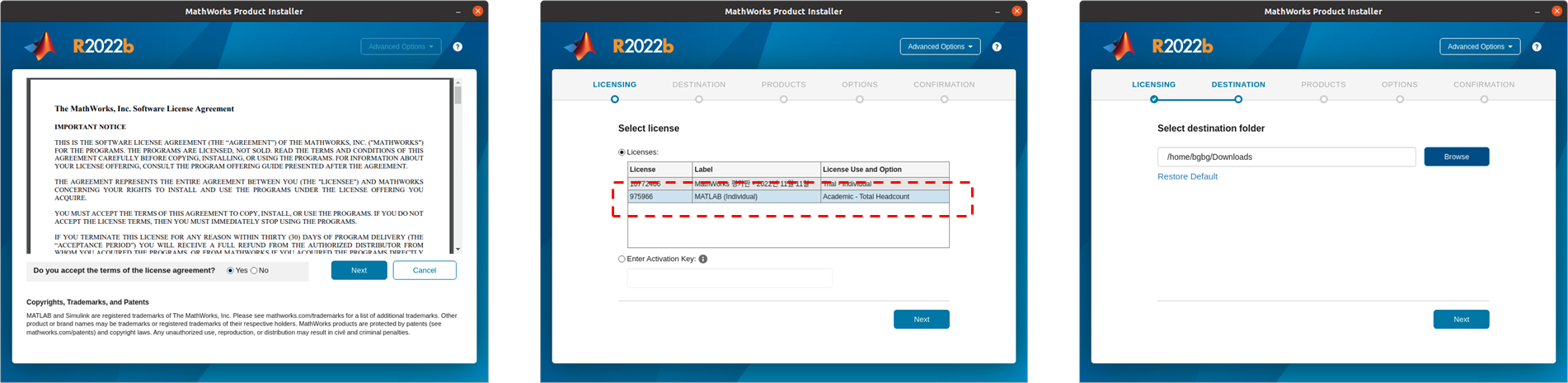The height and width of the screenshot is (383, 1568).
Task: Close the Select license installer window
Action: [x=1016, y=12]
